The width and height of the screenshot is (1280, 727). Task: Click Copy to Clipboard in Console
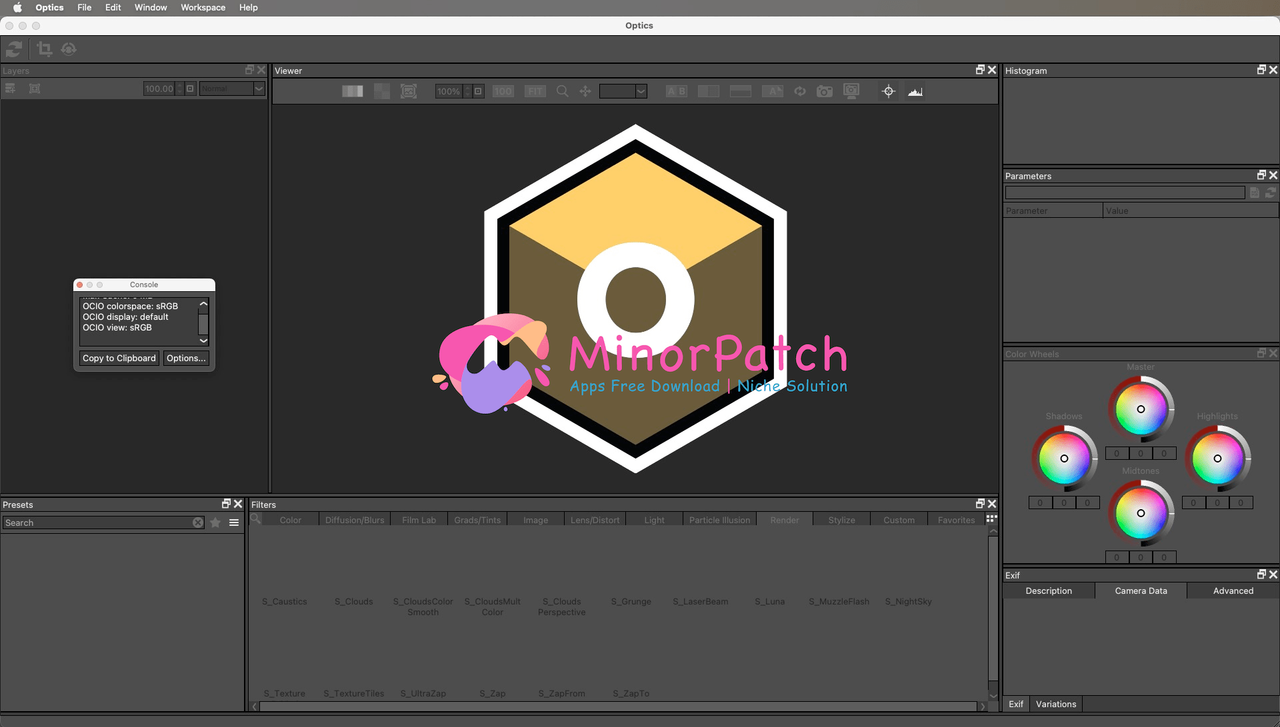point(119,358)
